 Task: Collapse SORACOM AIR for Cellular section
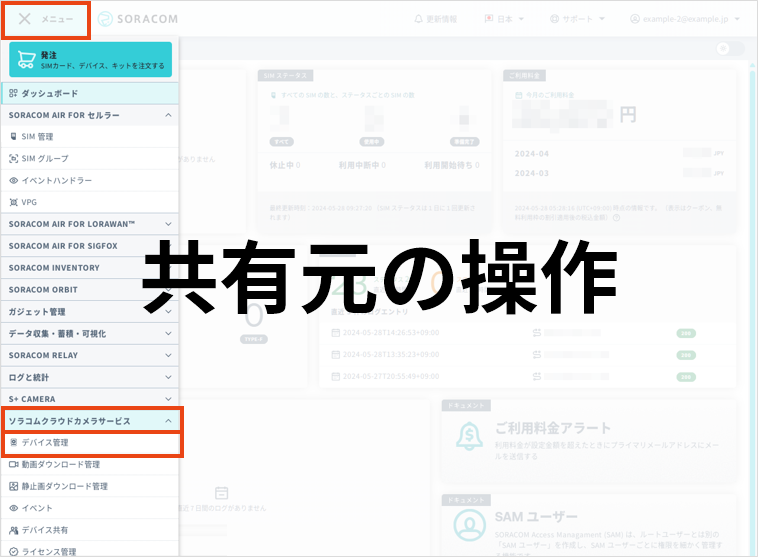168,115
